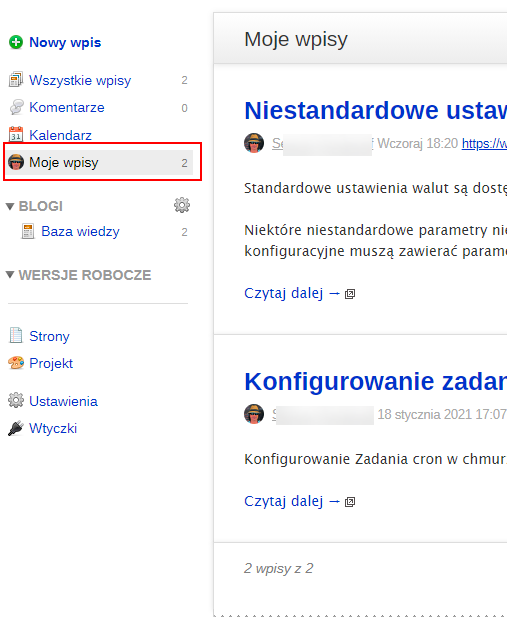Screen dimensions: 507x617
Task: Click the Kalendarz calendar icon
Action: tap(16, 135)
